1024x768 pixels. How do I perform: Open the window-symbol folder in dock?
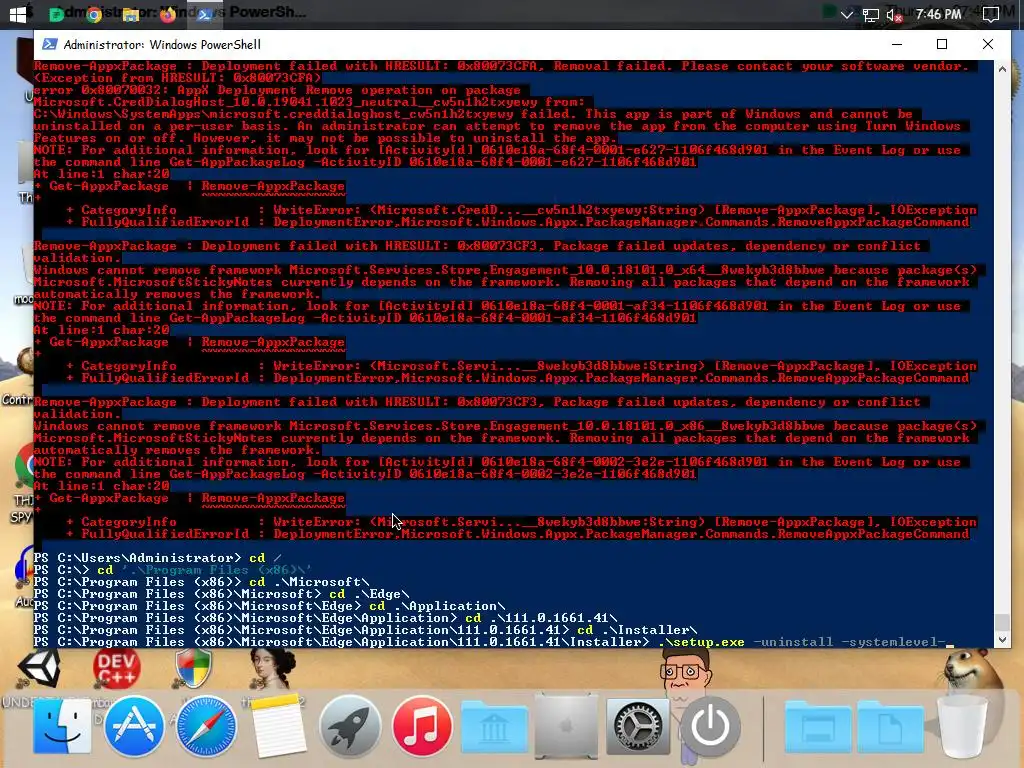pyautogui.click(x=818, y=726)
